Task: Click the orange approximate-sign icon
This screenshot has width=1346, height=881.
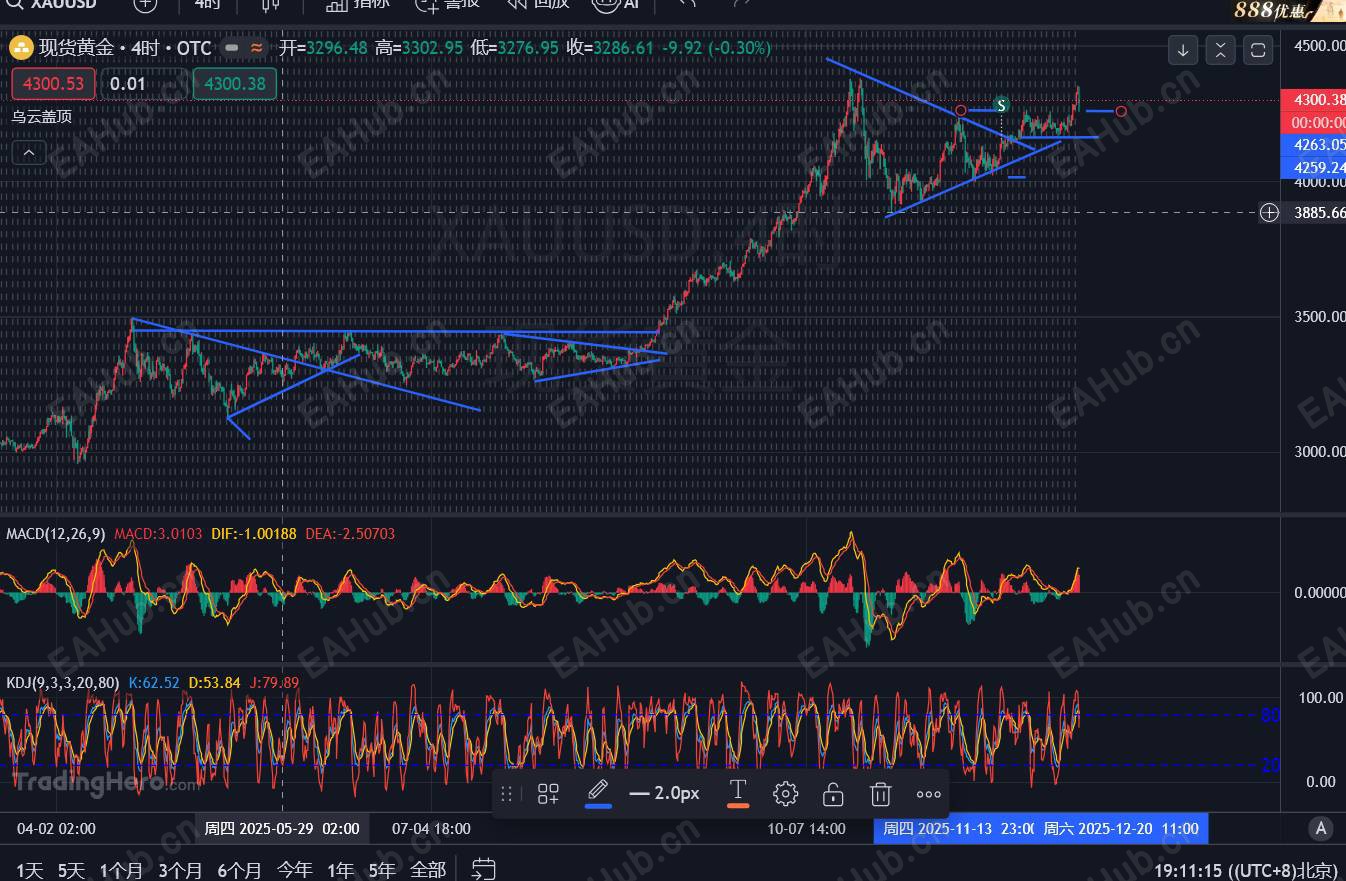Action: (x=257, y=47)
